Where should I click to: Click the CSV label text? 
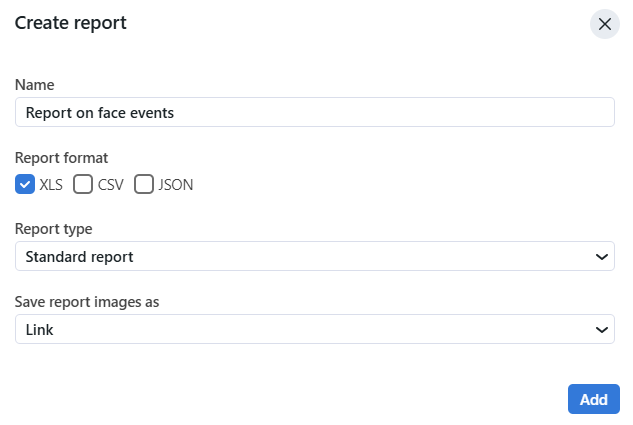point(110,184)
